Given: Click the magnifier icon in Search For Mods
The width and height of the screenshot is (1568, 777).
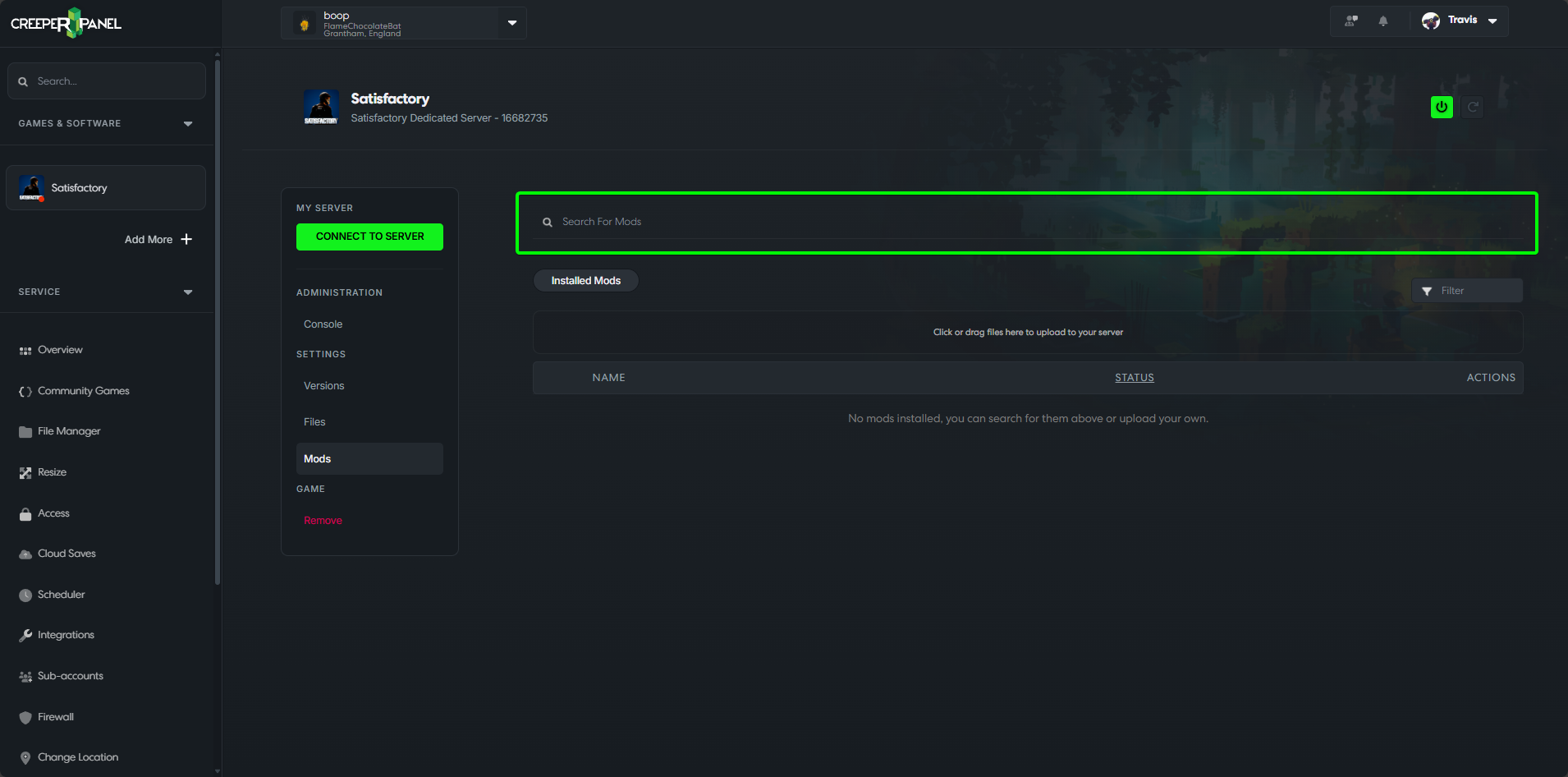Looking at the screenshot, I should pos(548,223).
